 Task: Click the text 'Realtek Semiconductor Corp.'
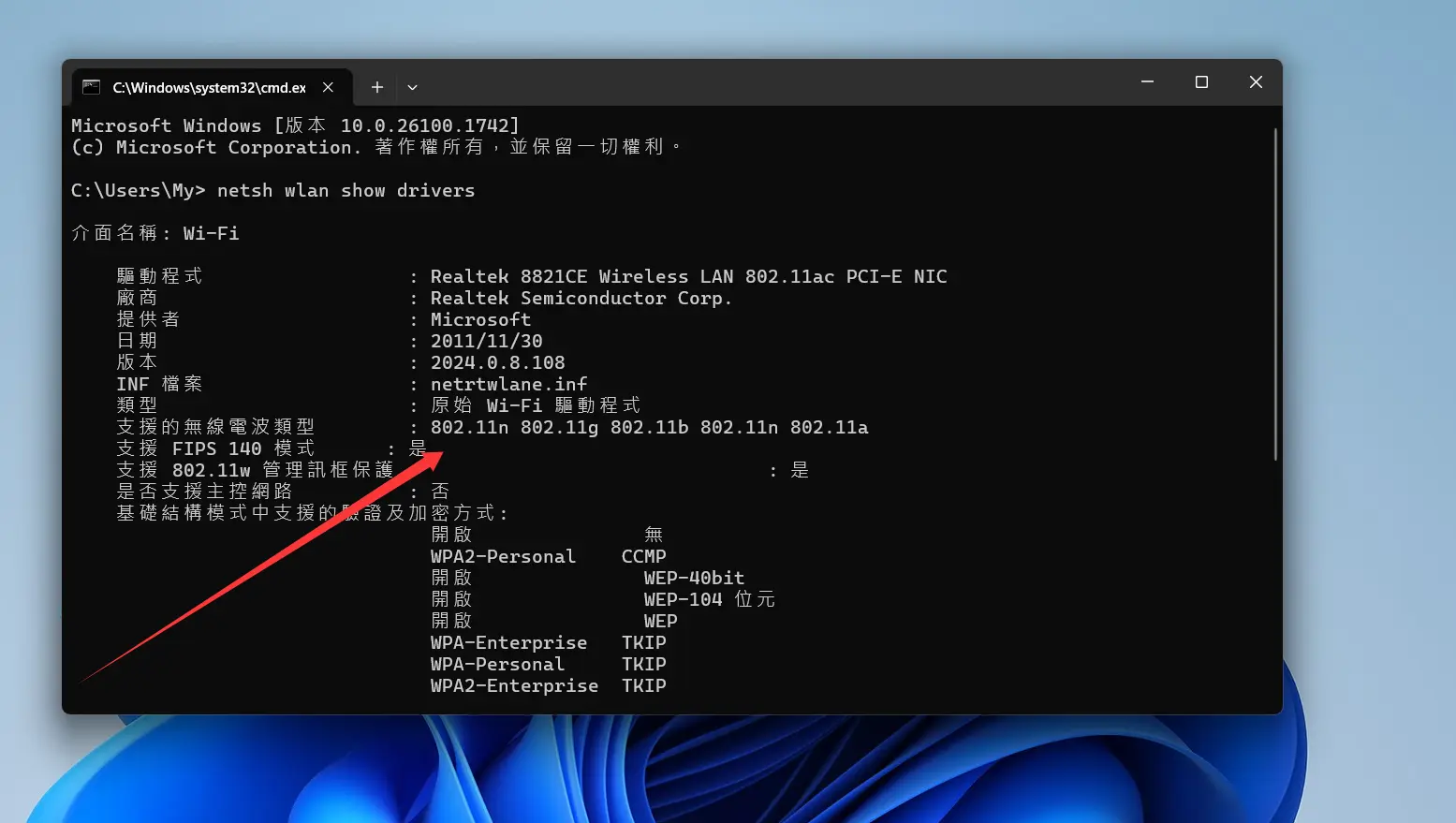click(581, 298)
